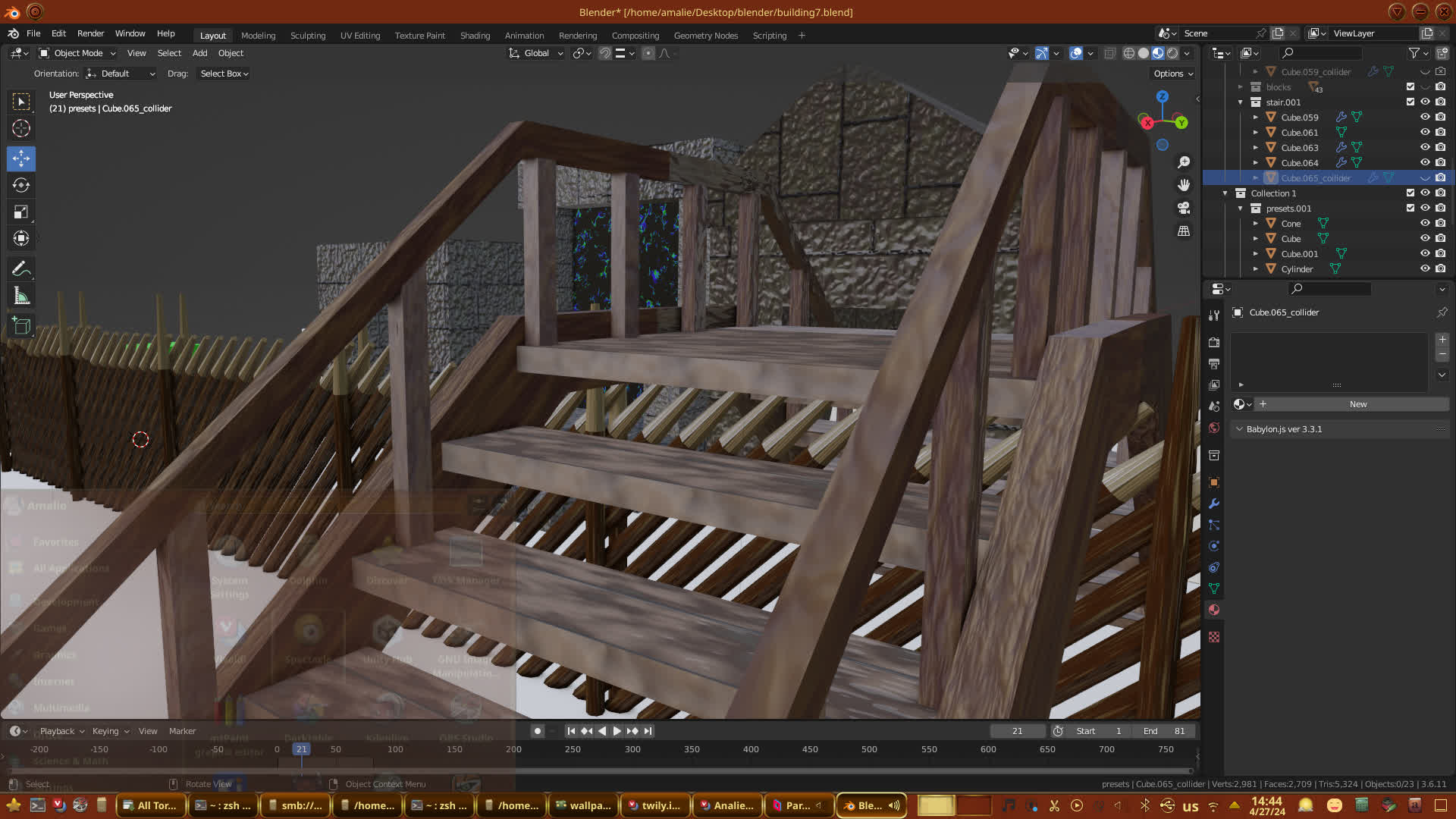The image size is (1456, 819).
Task: Hide the Cylinder object in viewport
Action: (1425, 268)
